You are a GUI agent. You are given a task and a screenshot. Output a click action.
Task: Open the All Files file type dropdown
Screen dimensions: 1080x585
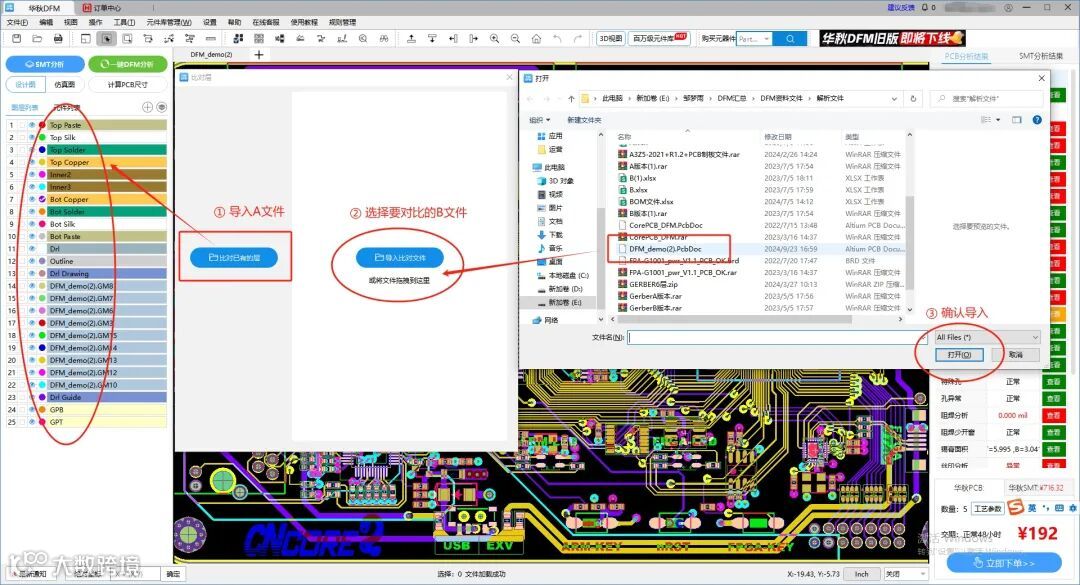(x=1030, y=337)
